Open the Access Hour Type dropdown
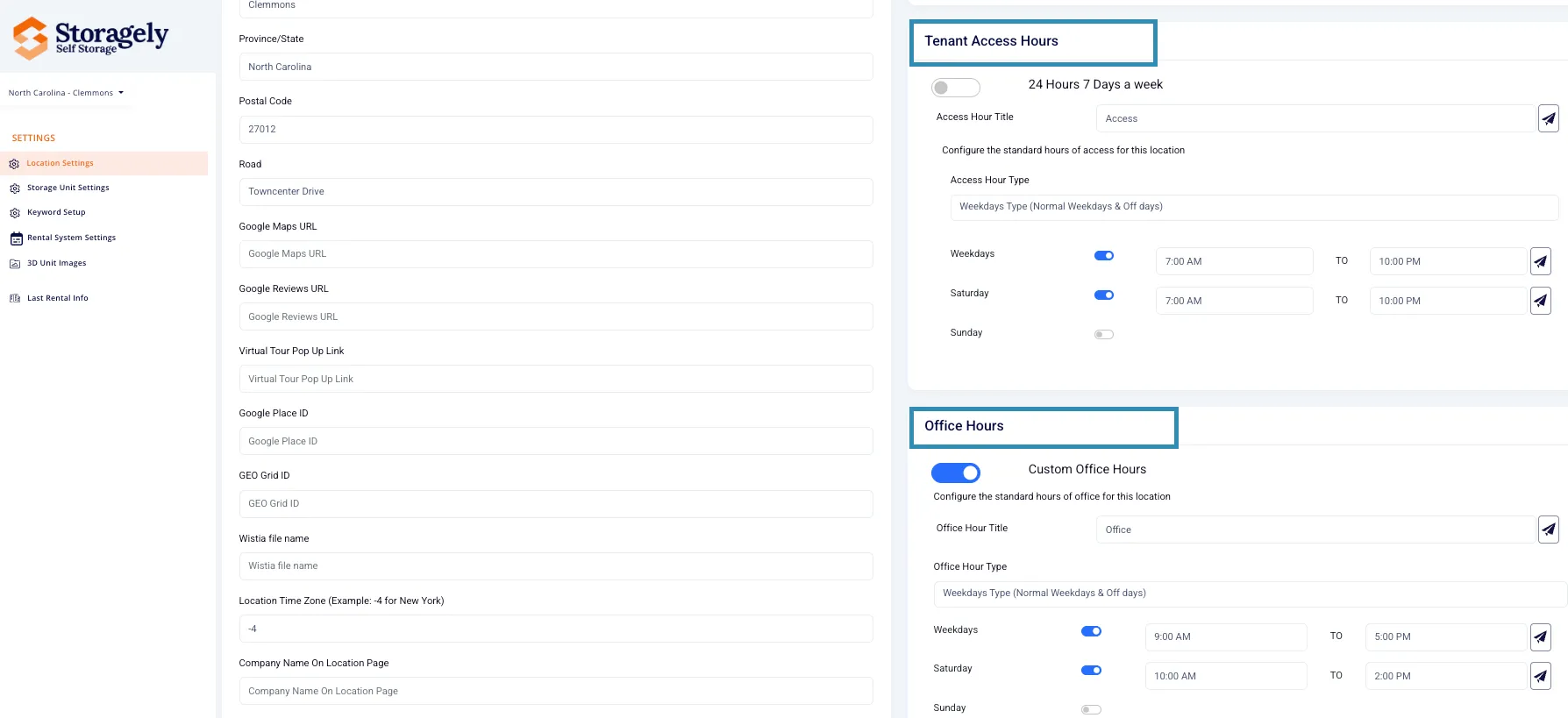This screenshot has width=1568, height=718. click(x=1254, y=208)
